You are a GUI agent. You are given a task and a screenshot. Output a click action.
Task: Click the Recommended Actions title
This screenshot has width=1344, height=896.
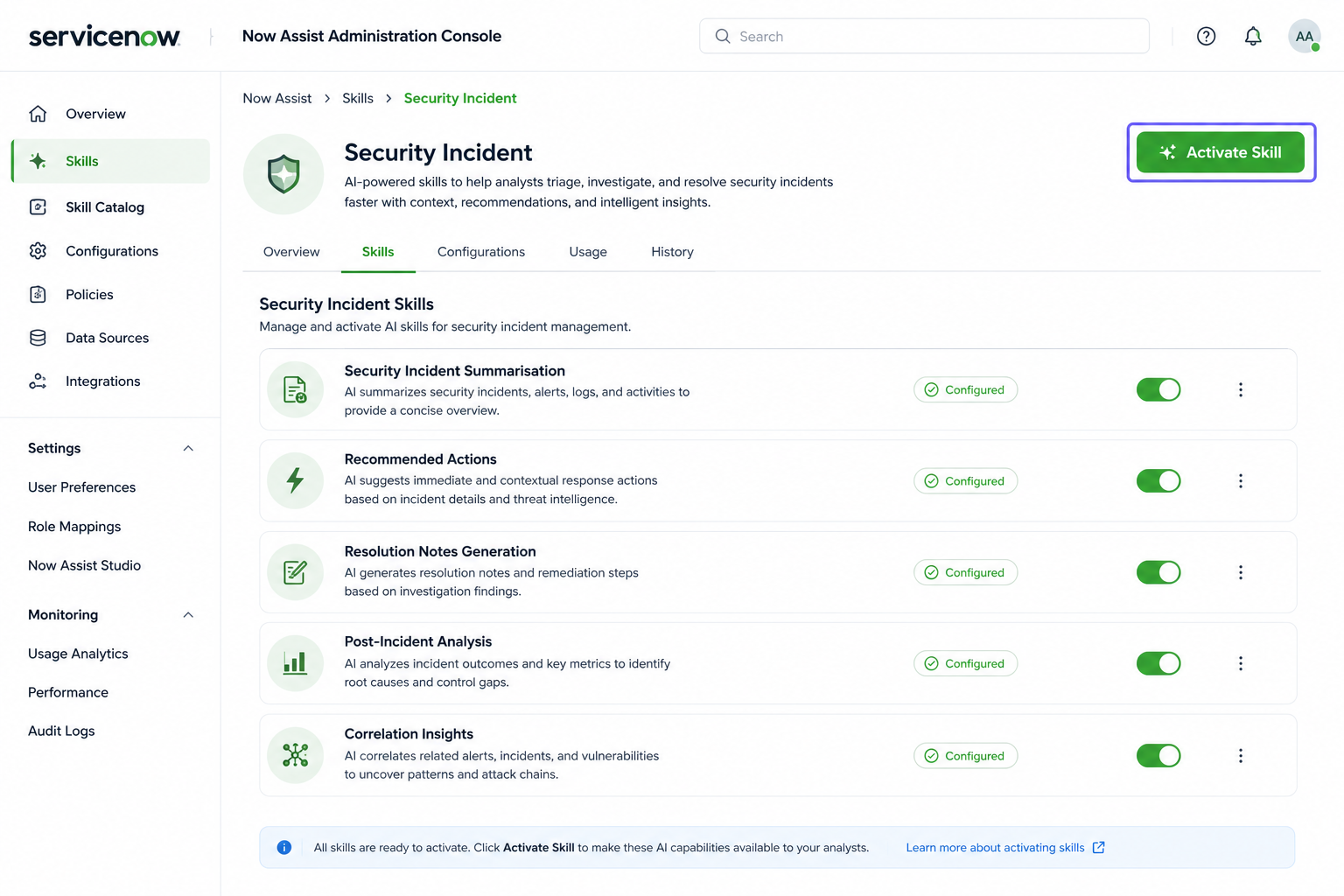coord(420,459)
